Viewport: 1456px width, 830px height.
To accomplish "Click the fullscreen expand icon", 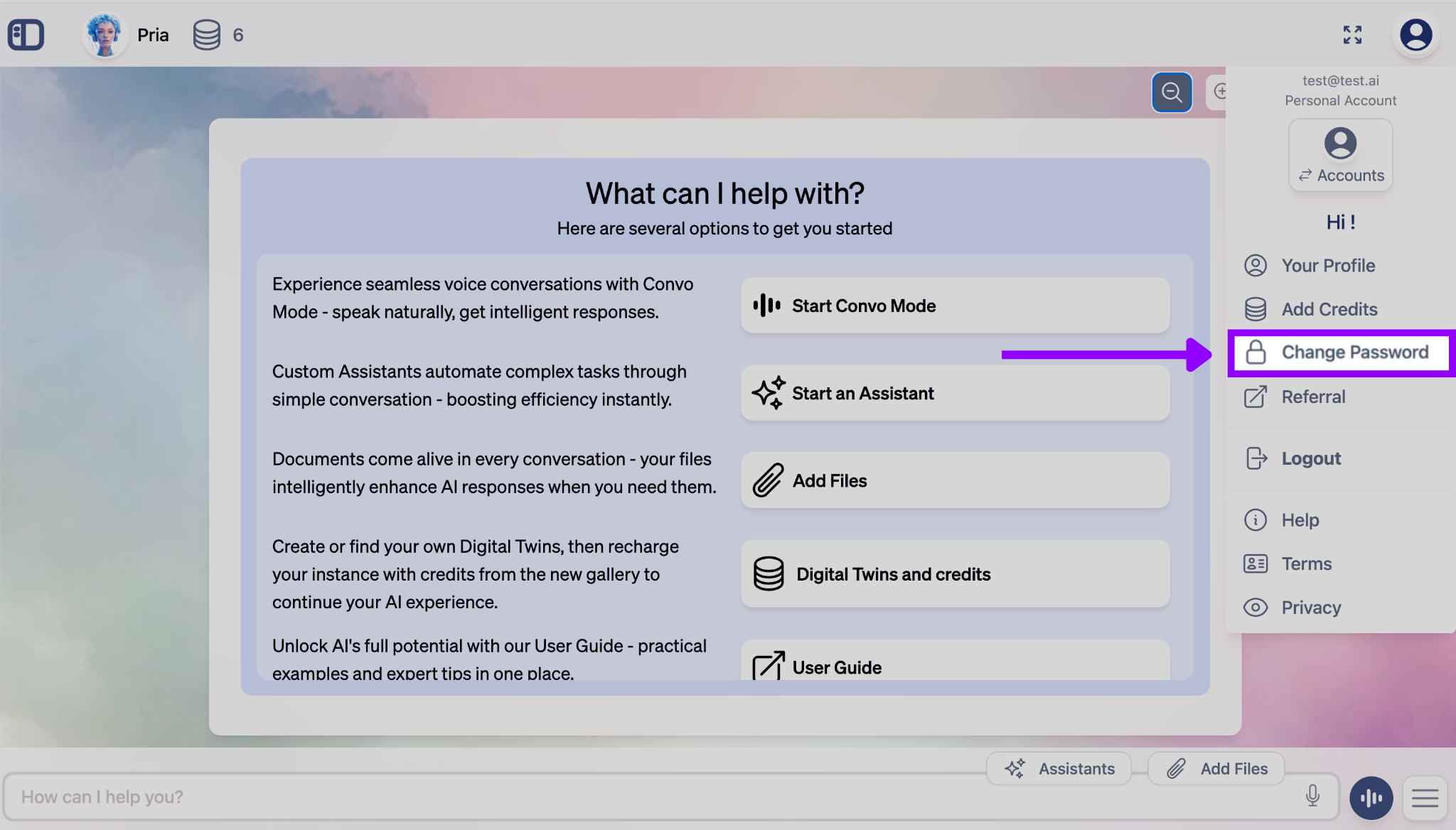I will point(1352,35).
